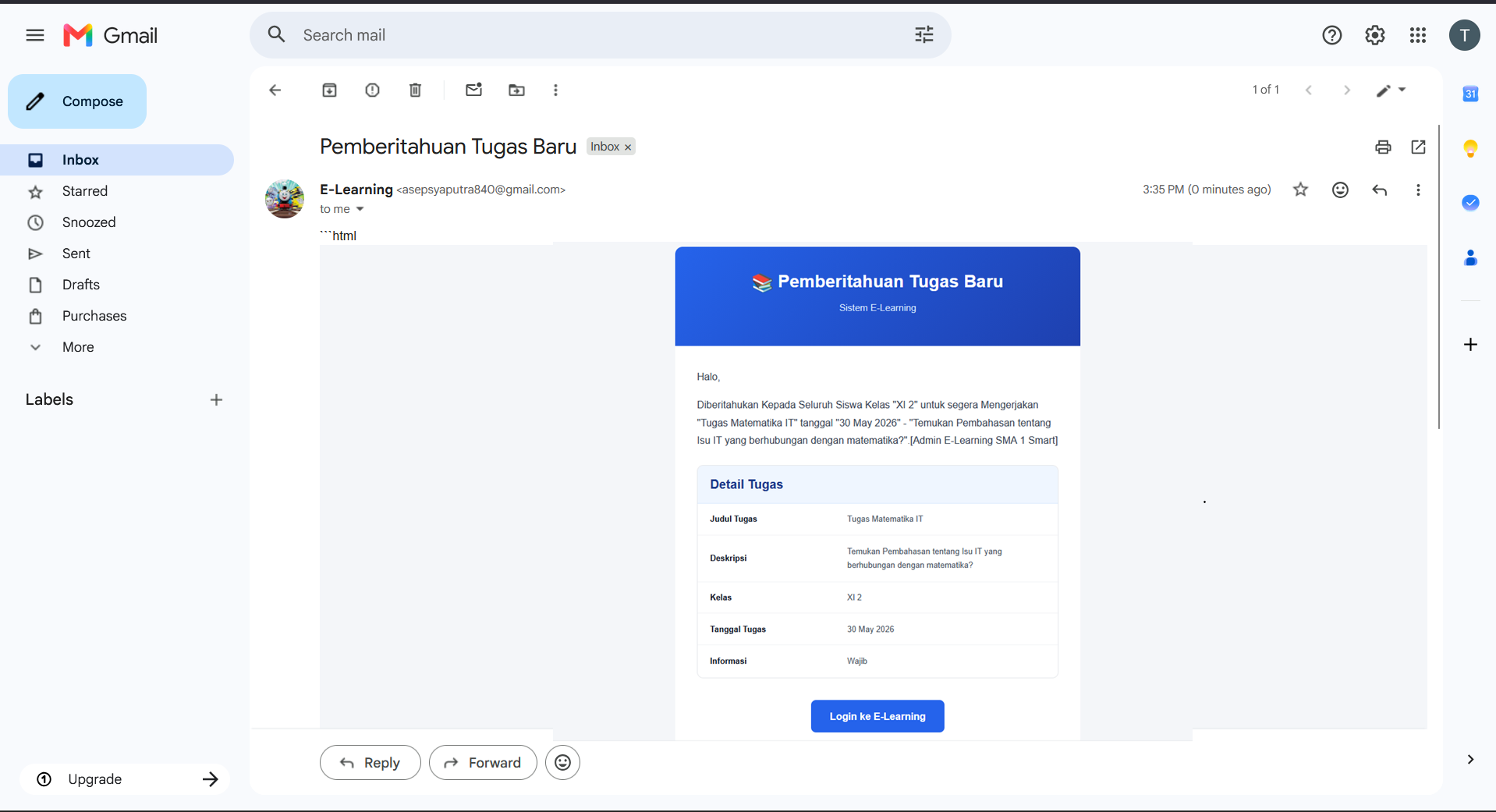Viewport: 1496px width, 812px height.
Task: Click Login ke E-Learning button
Action: point(877,716)
